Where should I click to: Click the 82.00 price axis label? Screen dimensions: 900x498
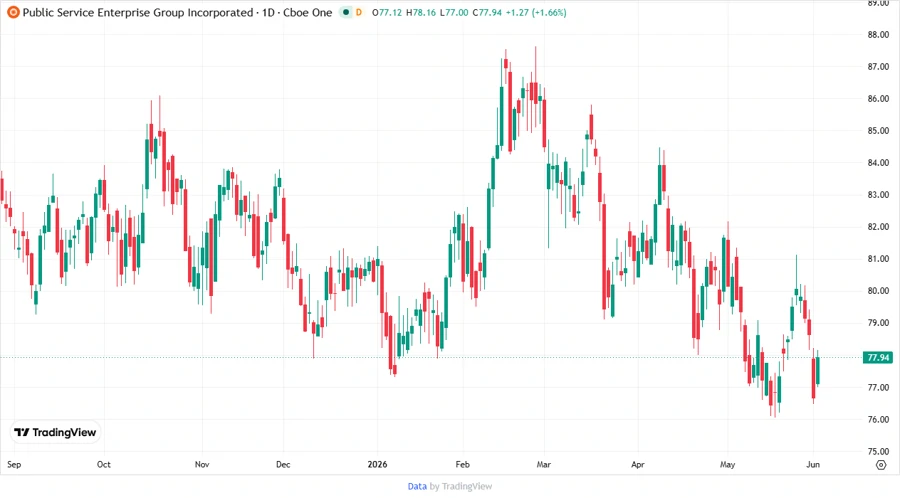tap(878, 227)
